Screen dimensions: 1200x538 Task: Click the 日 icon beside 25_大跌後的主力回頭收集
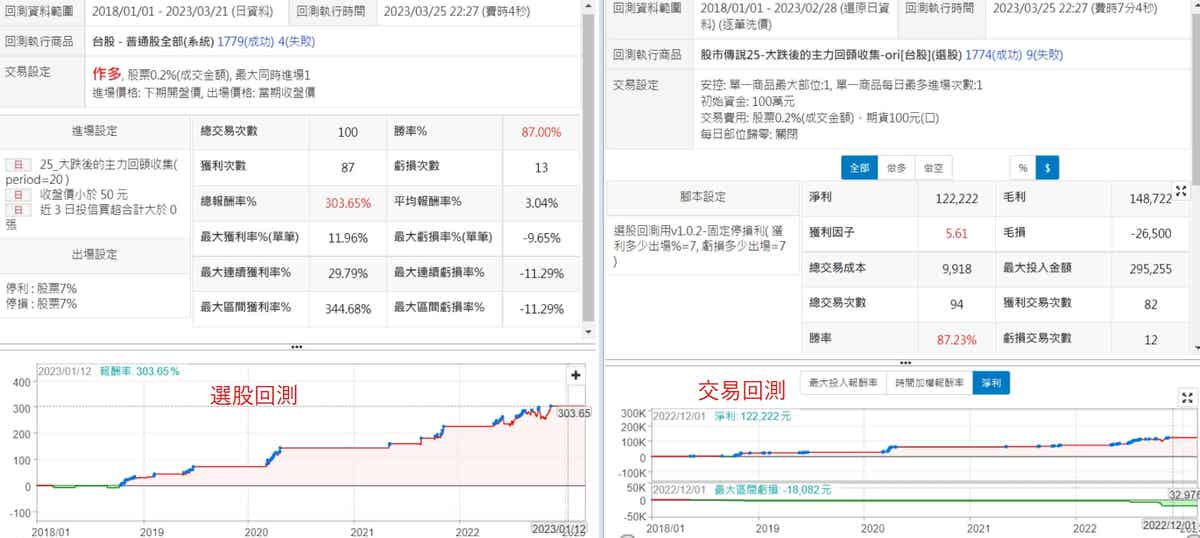17,165
